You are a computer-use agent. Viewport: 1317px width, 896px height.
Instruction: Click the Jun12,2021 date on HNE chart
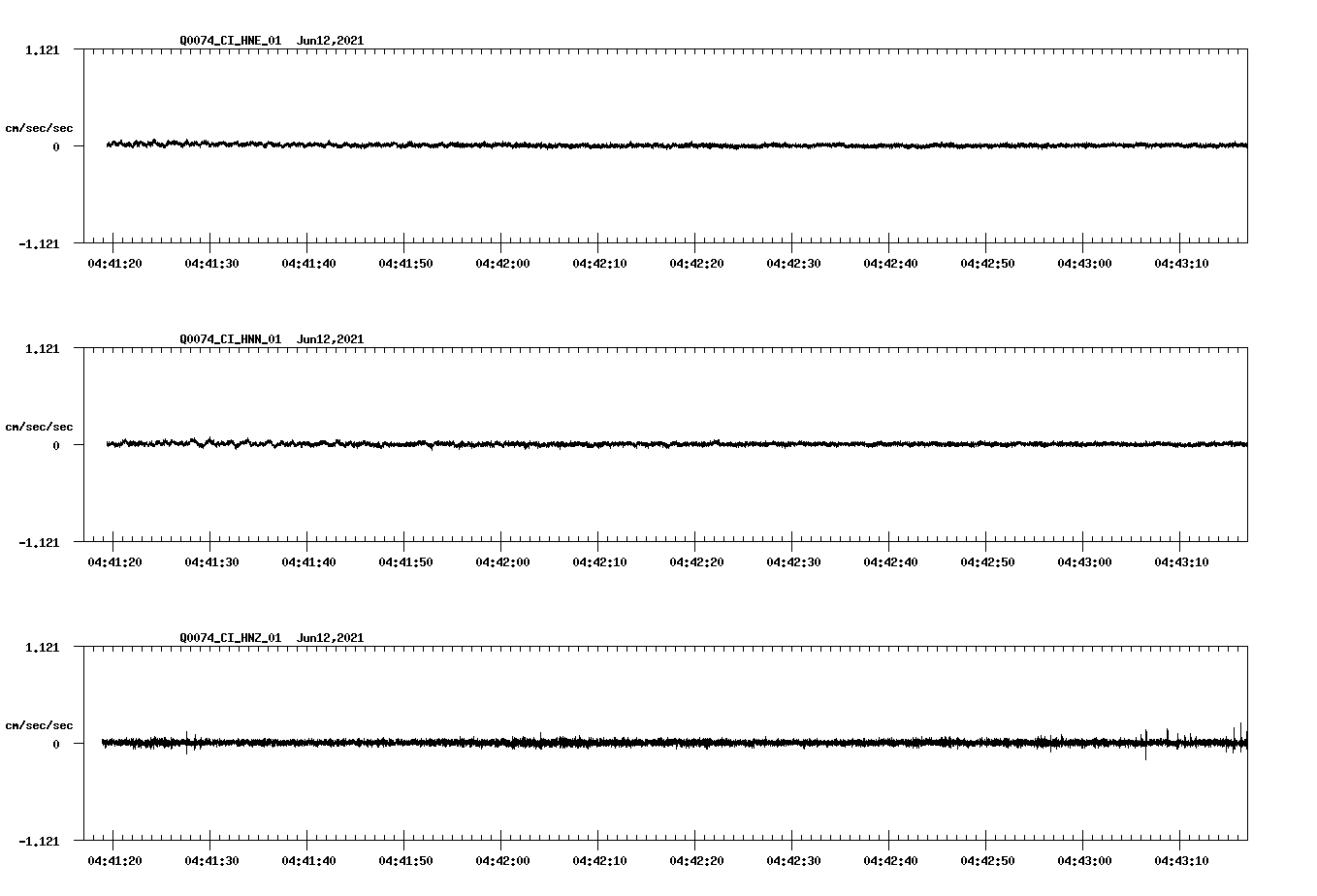pyautogui.click(x=331, y=41)
